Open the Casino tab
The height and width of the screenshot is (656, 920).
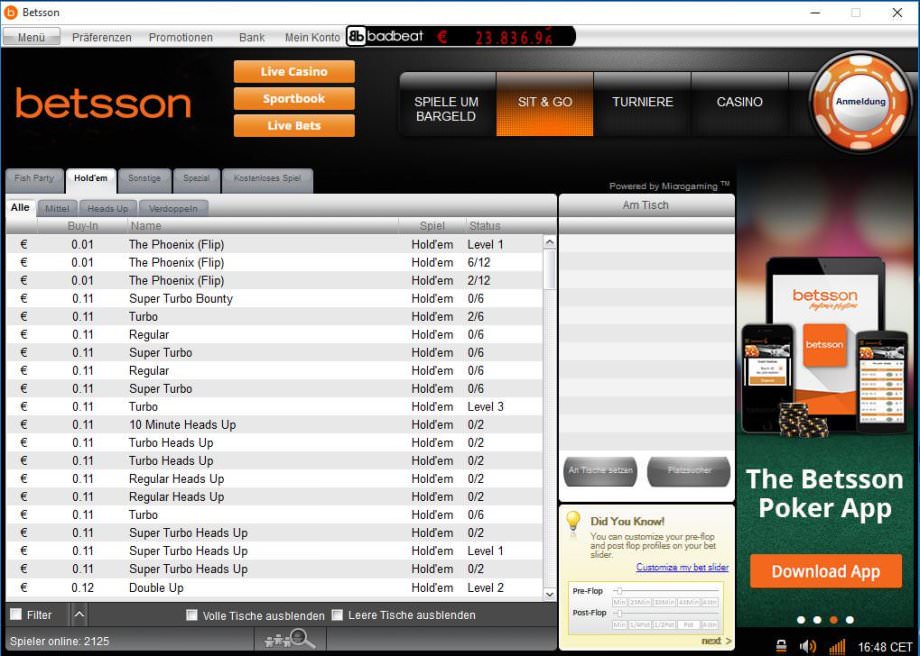(739, 105)
